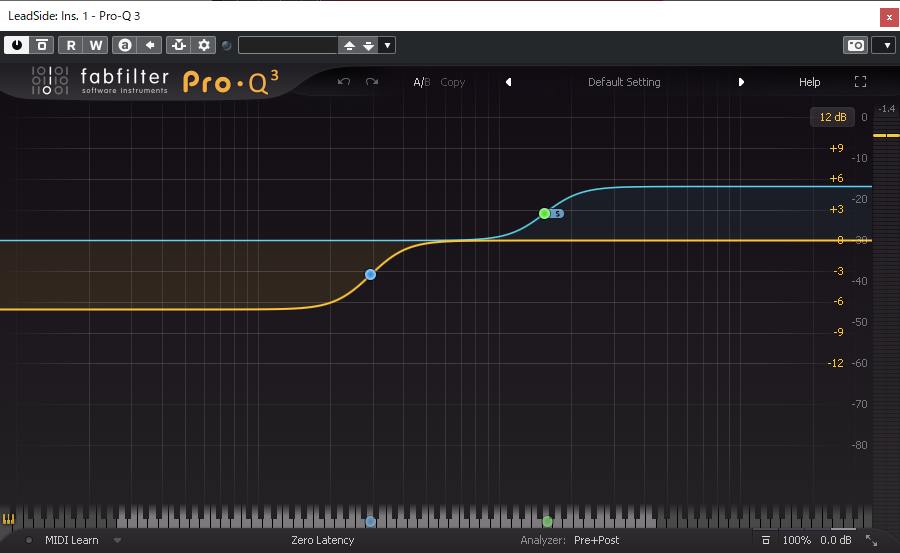The width and height of the screenshot is (900, 553).
Task: Load next host preset with down arrow
Action: click(368, 45)
